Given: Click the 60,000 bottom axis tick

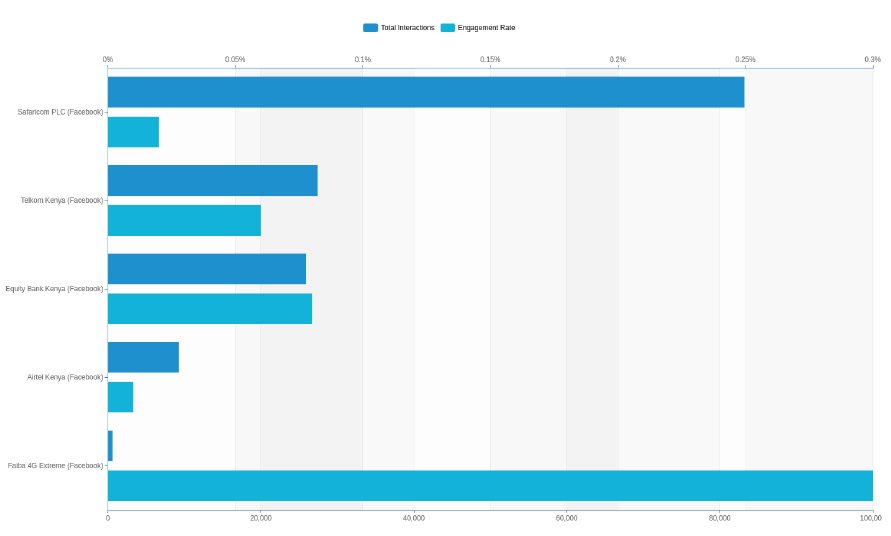Looking at the screenshot, I should tap(567, 518).
